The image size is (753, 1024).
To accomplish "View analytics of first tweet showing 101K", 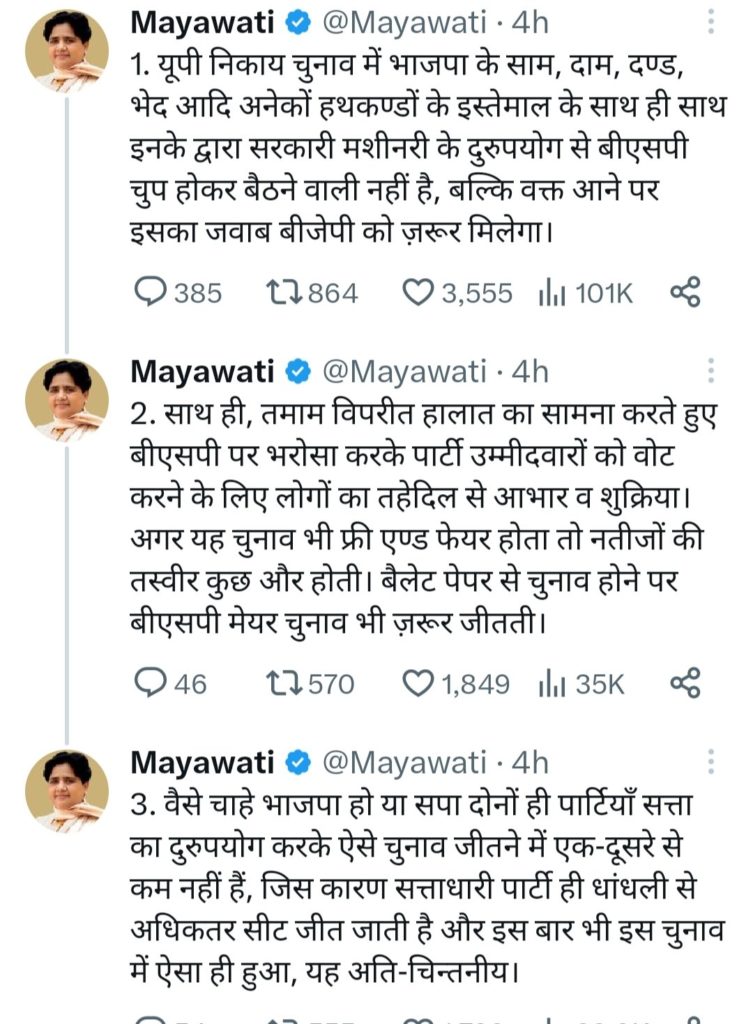I will click(550, 292).
